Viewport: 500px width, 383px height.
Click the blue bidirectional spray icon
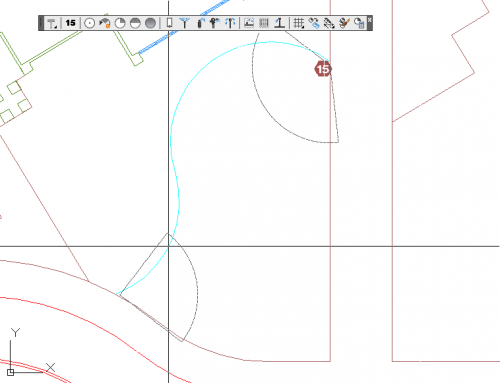(230, 23)
